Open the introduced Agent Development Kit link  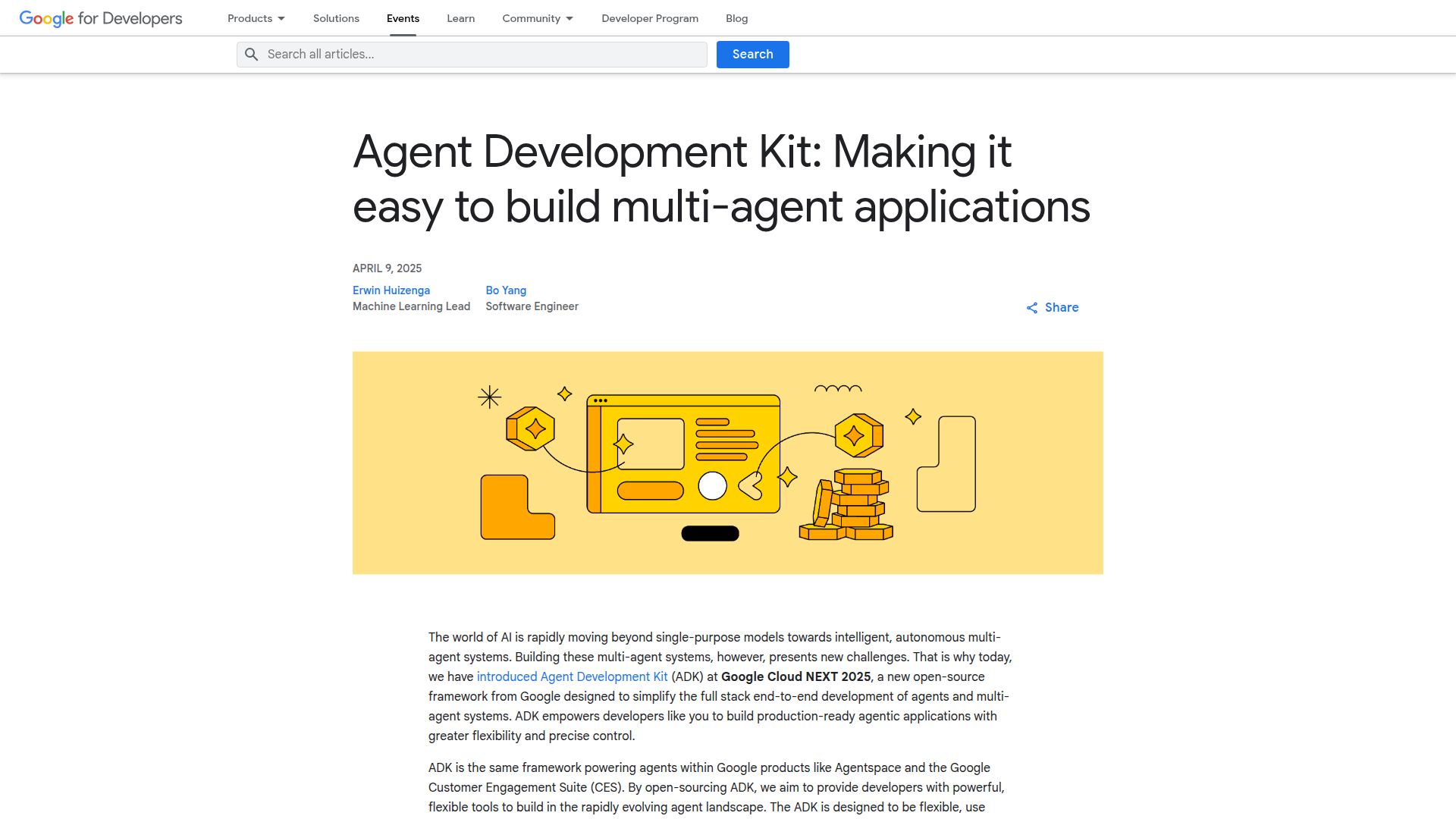(x=572, y=676)
